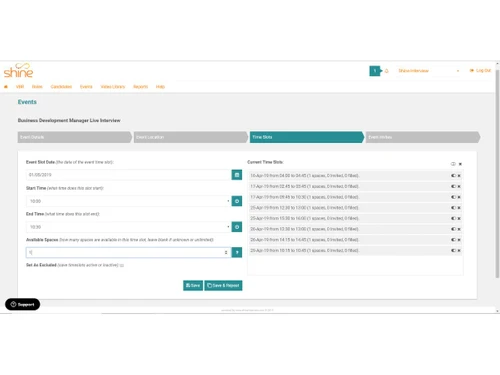500x375 pixels.
Task: Delete the 04:00 to 04:45 time slot
Action: (459, 176)
